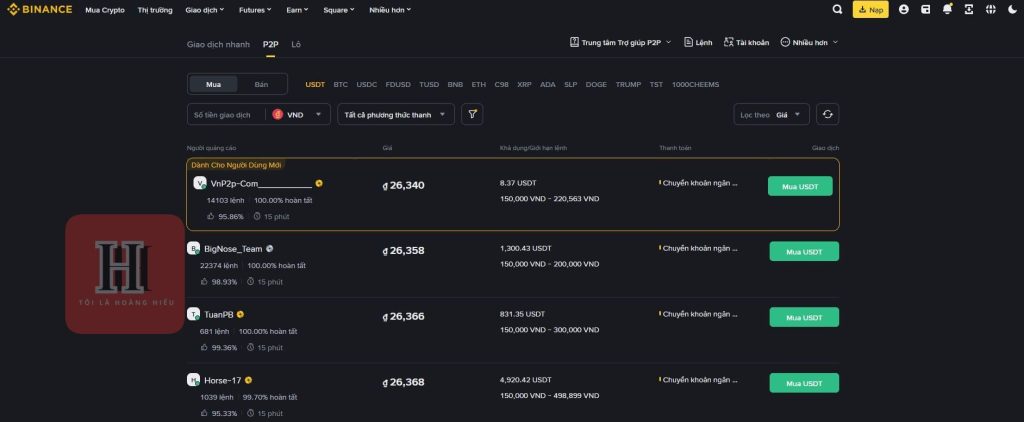Select the USDT coin tab

(315, 84)
